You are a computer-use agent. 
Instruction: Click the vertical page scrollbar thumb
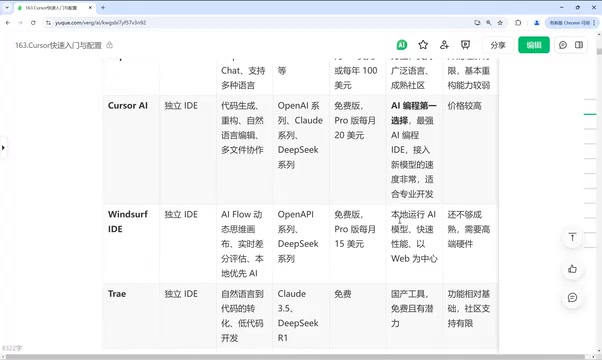[x=599, y=51]
